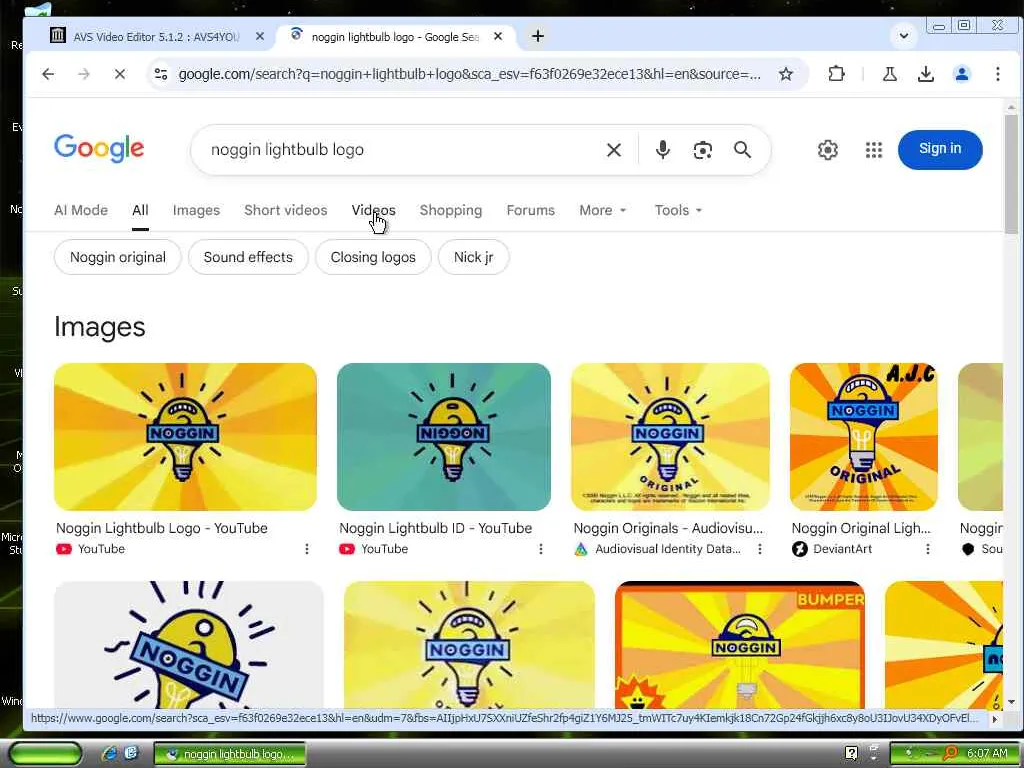This screenshot has width=1024, height=768.
Task: Open Chrome Labs flask icon
Action: 889,74
